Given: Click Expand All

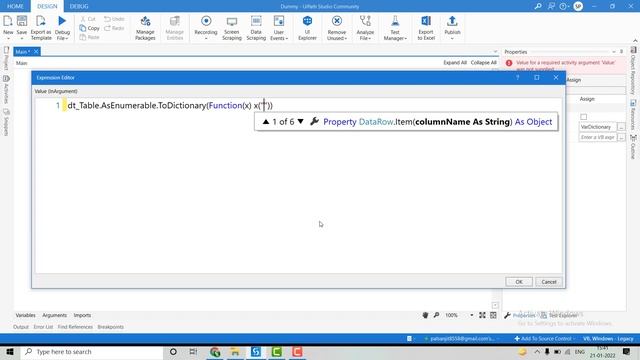Looking at the screenshot, I should pyautogui.click(x=455, y=62).
